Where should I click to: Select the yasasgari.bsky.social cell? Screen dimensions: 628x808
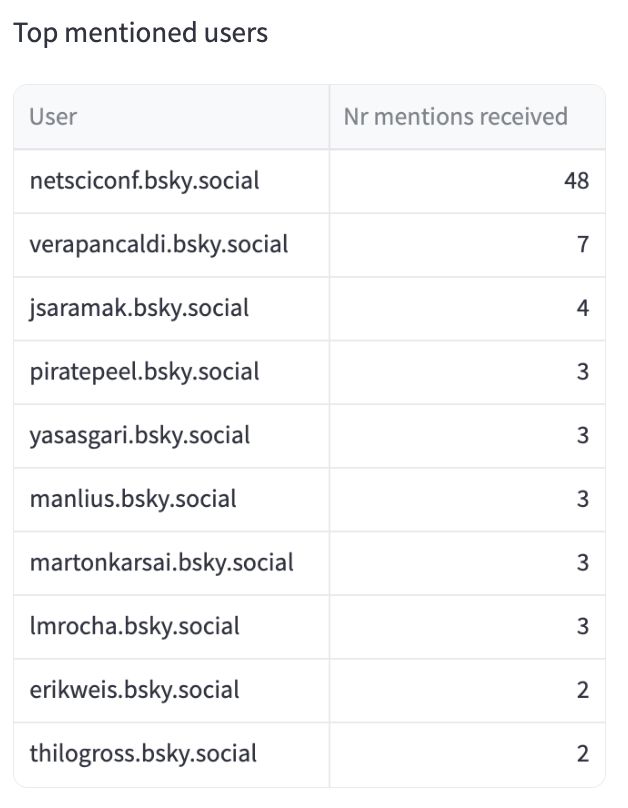172,436
